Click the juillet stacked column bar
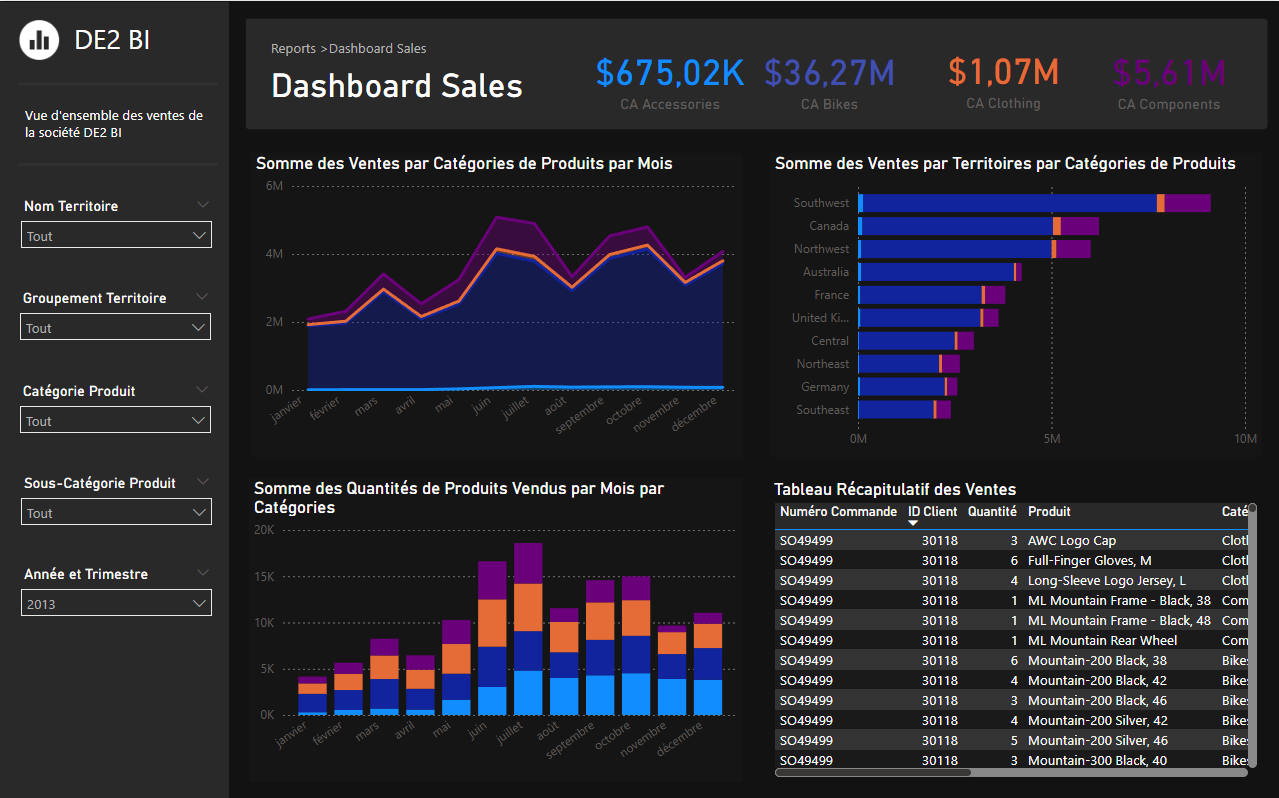1279x798 pixels. tap(528, 630)
